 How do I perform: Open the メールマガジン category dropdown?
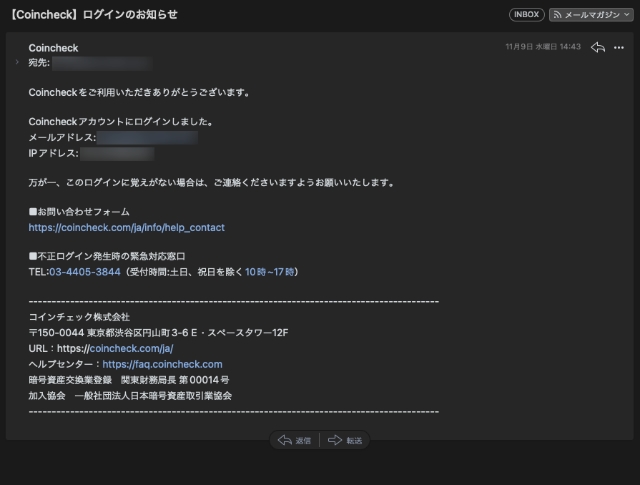(x=591, y=15)
